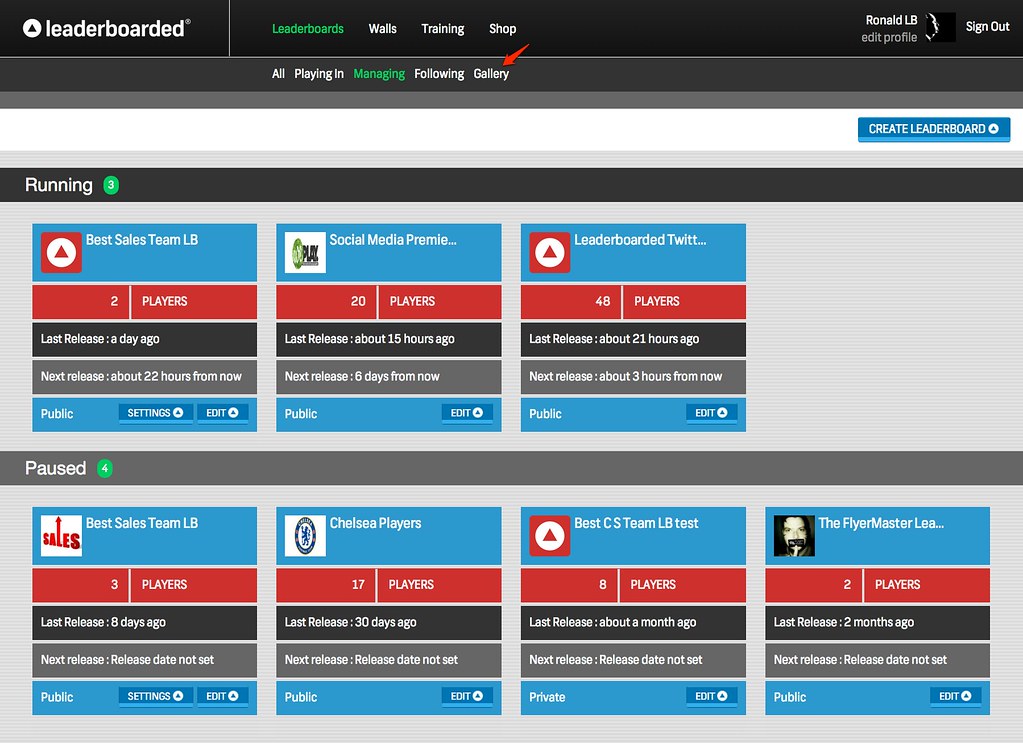Image resolution: width=1023 pixels, height=743 pixels.
Task: Edit the Social Media Premie... leaderboard
Action: pyautogui.click(x=466, y=413)
